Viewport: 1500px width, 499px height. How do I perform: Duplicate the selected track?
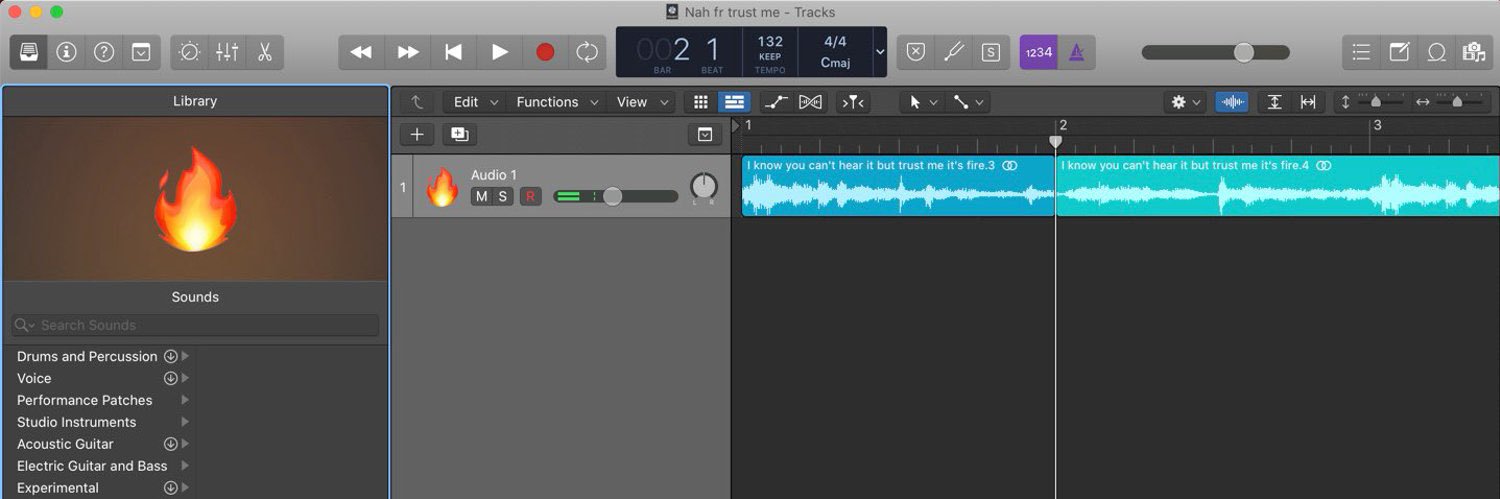(x=459, y=134)
